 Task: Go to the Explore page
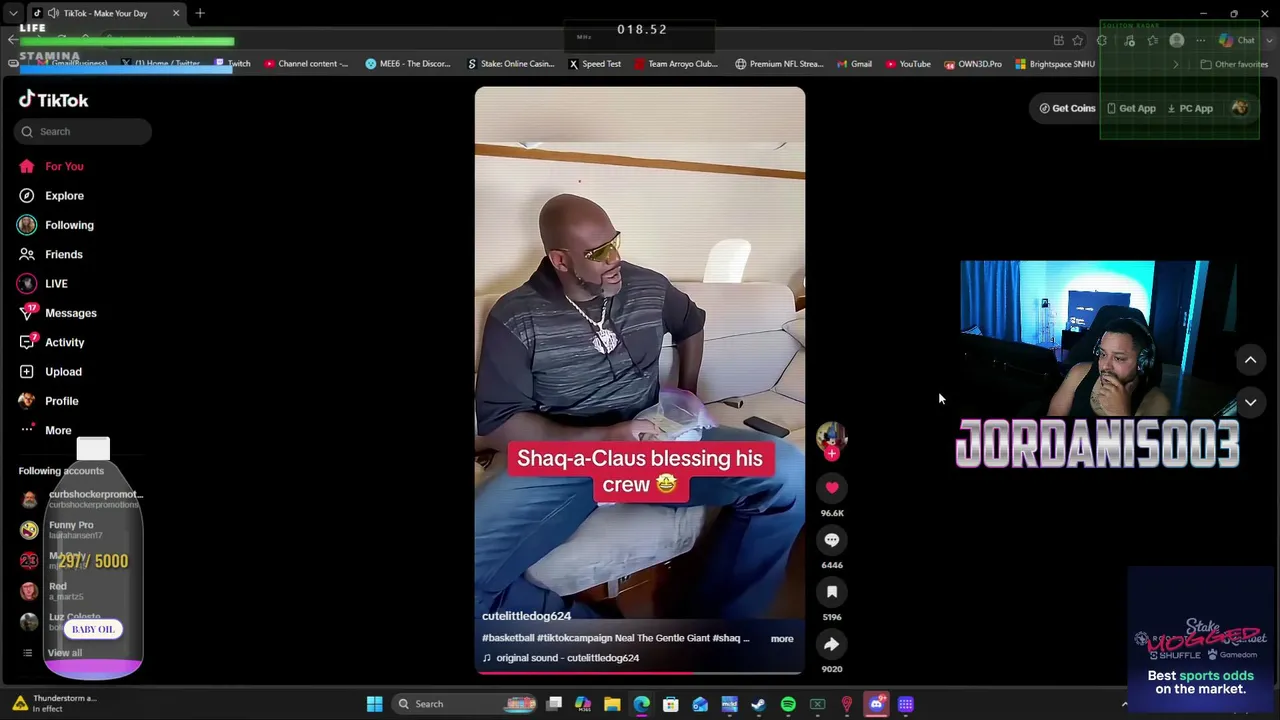tap(50, 196)
